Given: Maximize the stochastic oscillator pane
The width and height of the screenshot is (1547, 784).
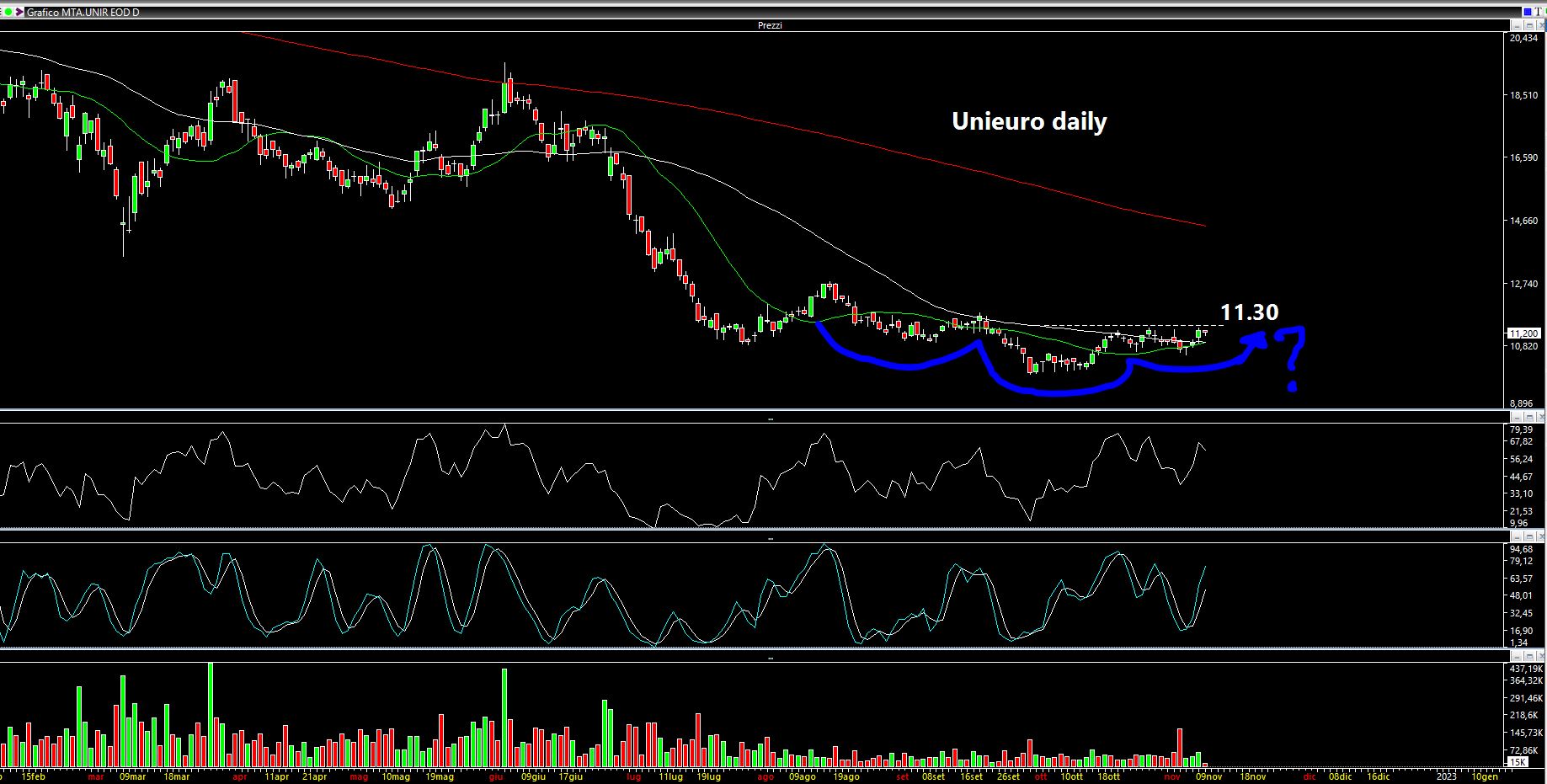Looking at the screenshot, I should 1529,536.
